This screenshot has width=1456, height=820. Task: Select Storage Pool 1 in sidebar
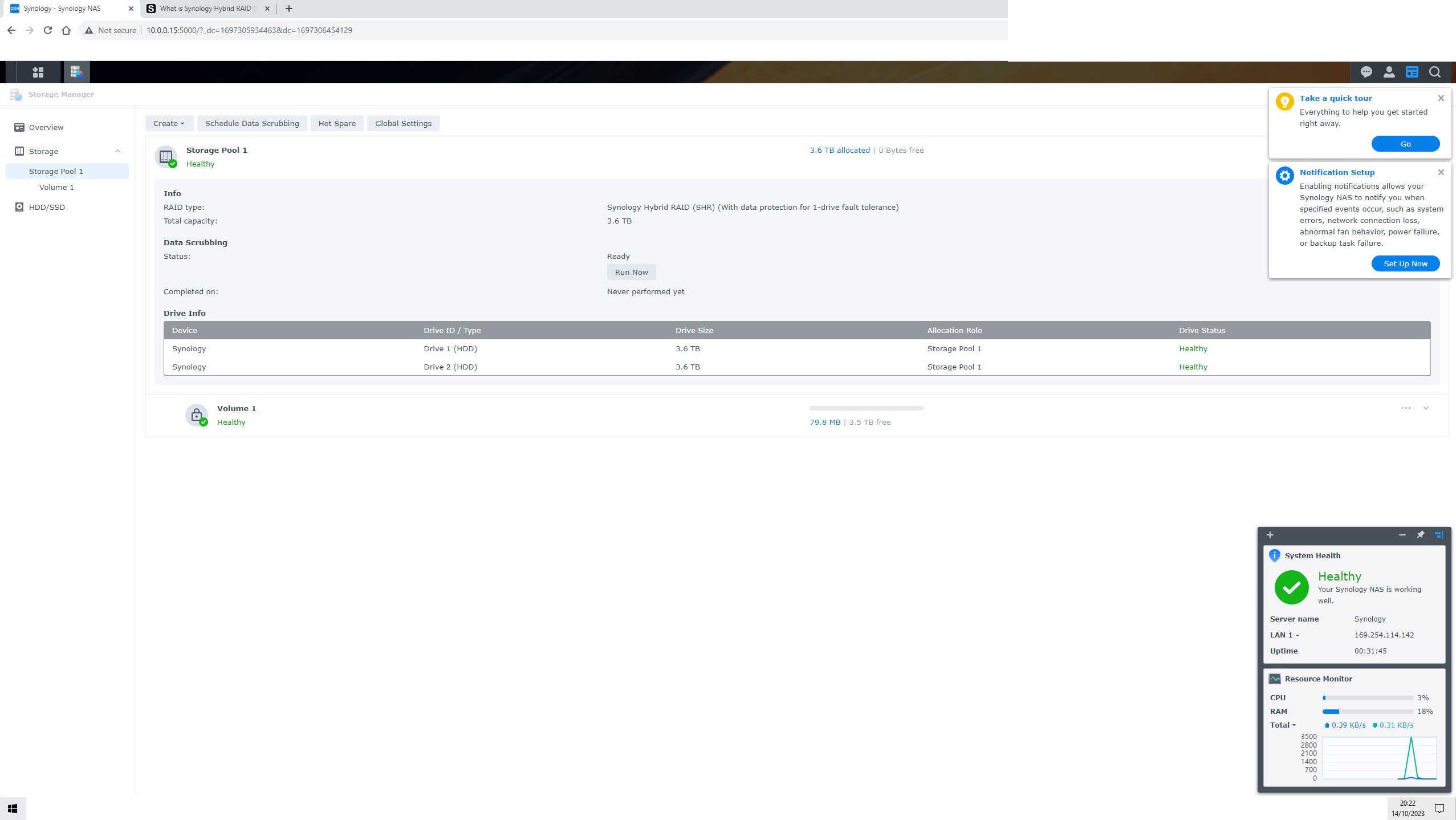click(67, 171)
